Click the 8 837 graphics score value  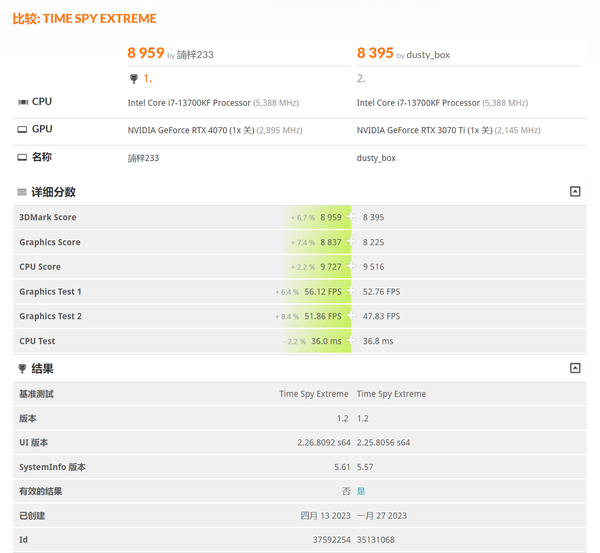331,242
